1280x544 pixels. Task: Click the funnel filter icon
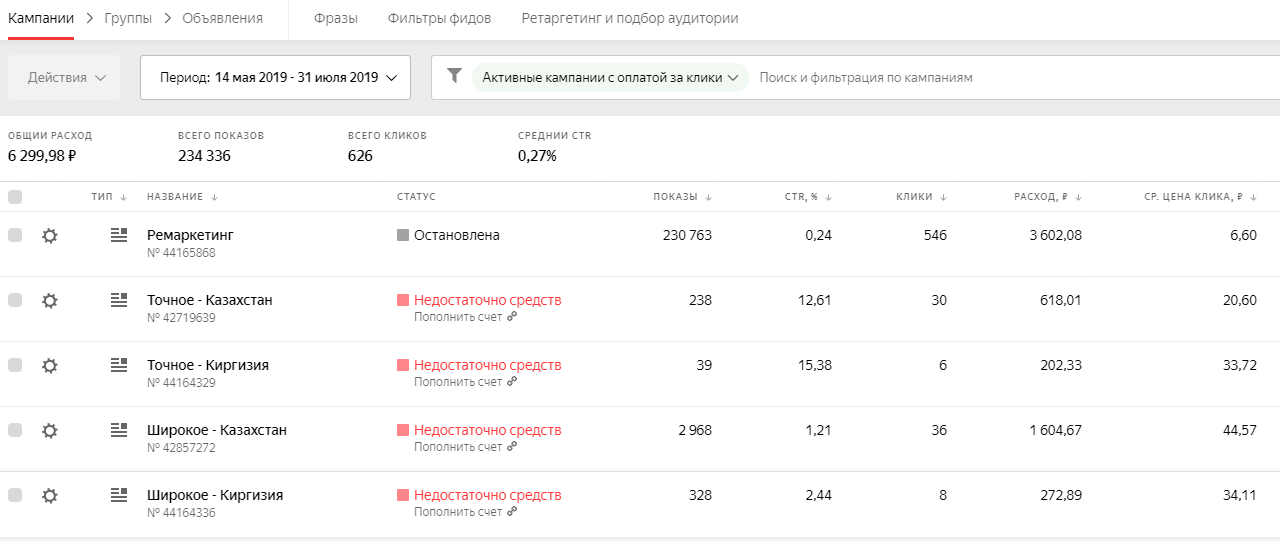point(455,76)
